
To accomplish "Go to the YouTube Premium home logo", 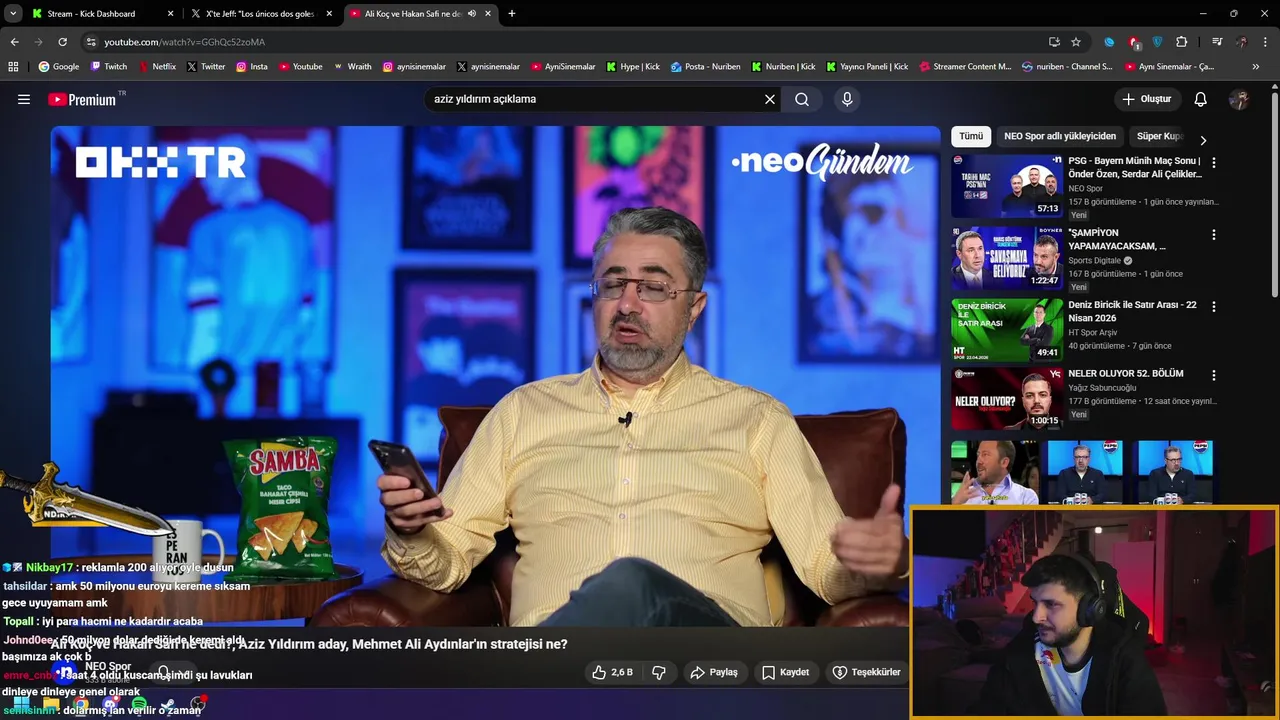I will point(82,99).
